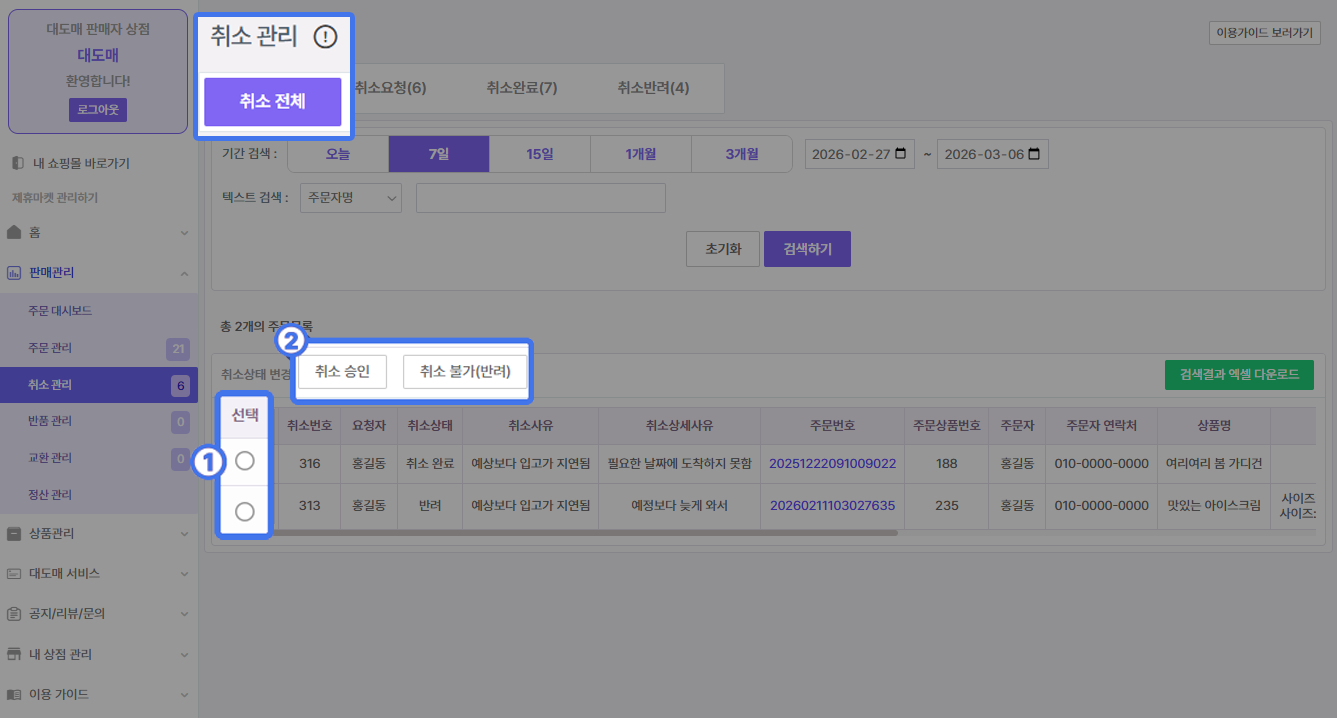Viewport: 1337px width, 718px height.
Task: Collapse the 판매관리 menu chevron
Action: pyautogui.click(x=184, y=273)
